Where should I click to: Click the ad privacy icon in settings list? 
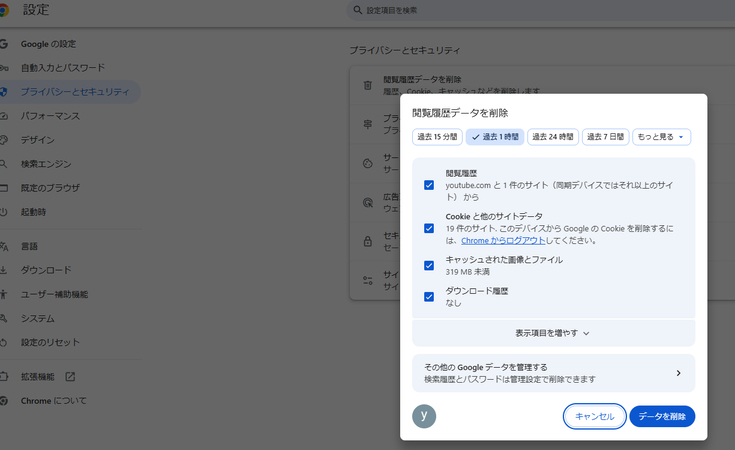368,202
